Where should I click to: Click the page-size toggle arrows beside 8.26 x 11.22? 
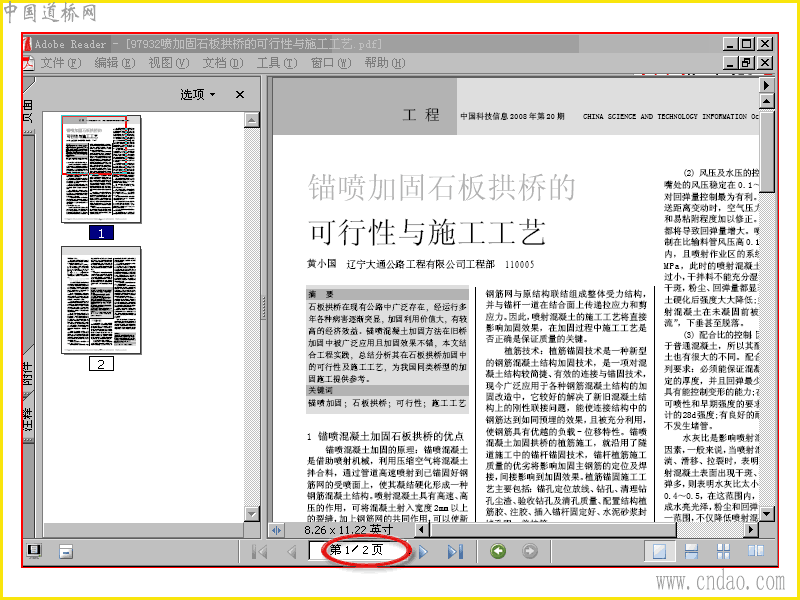(276, 530)
